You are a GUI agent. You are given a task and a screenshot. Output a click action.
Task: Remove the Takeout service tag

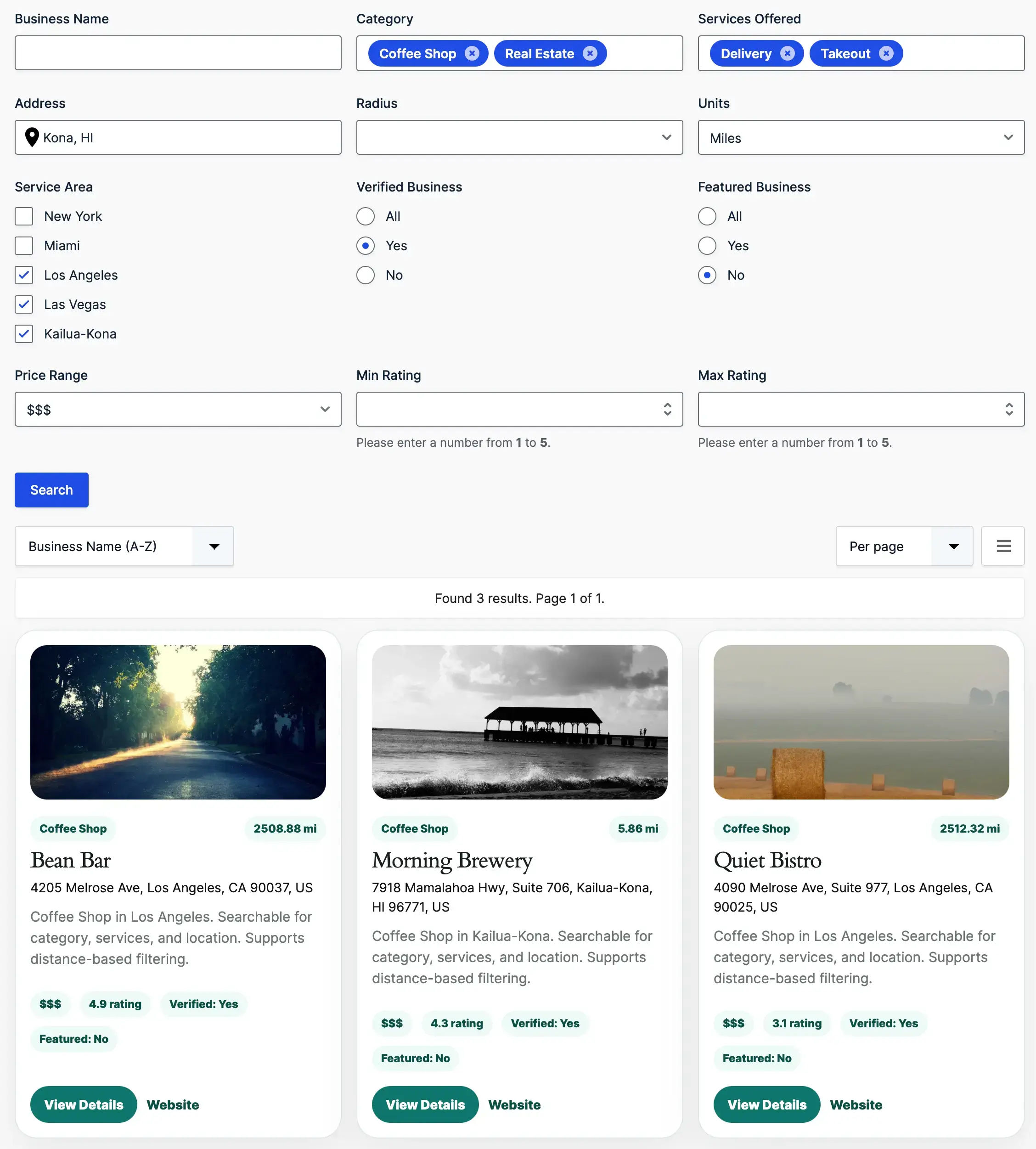(886, 53)
